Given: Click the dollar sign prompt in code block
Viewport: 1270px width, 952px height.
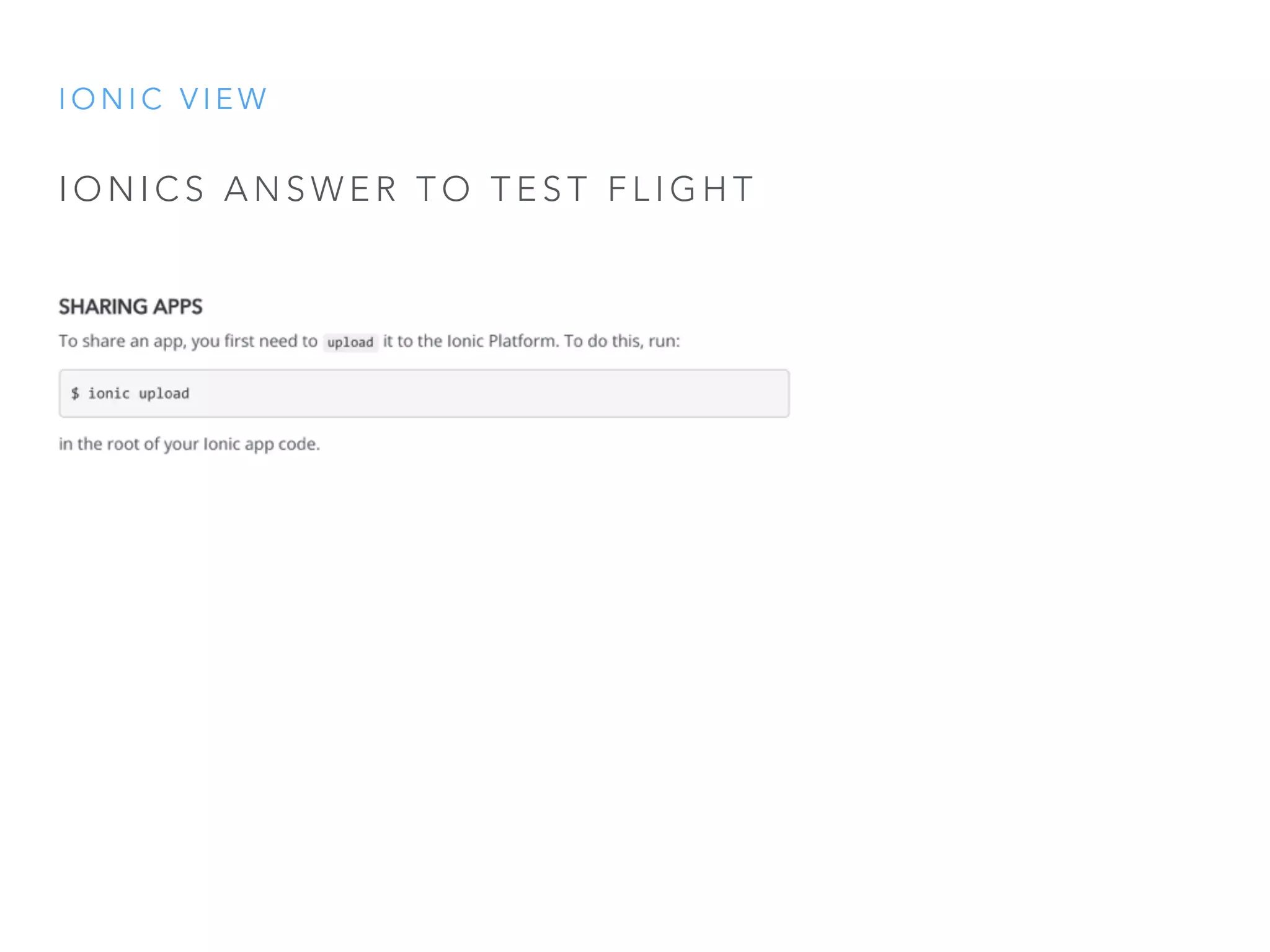Looking at the screenshot, I should click(x=75, y=394).
